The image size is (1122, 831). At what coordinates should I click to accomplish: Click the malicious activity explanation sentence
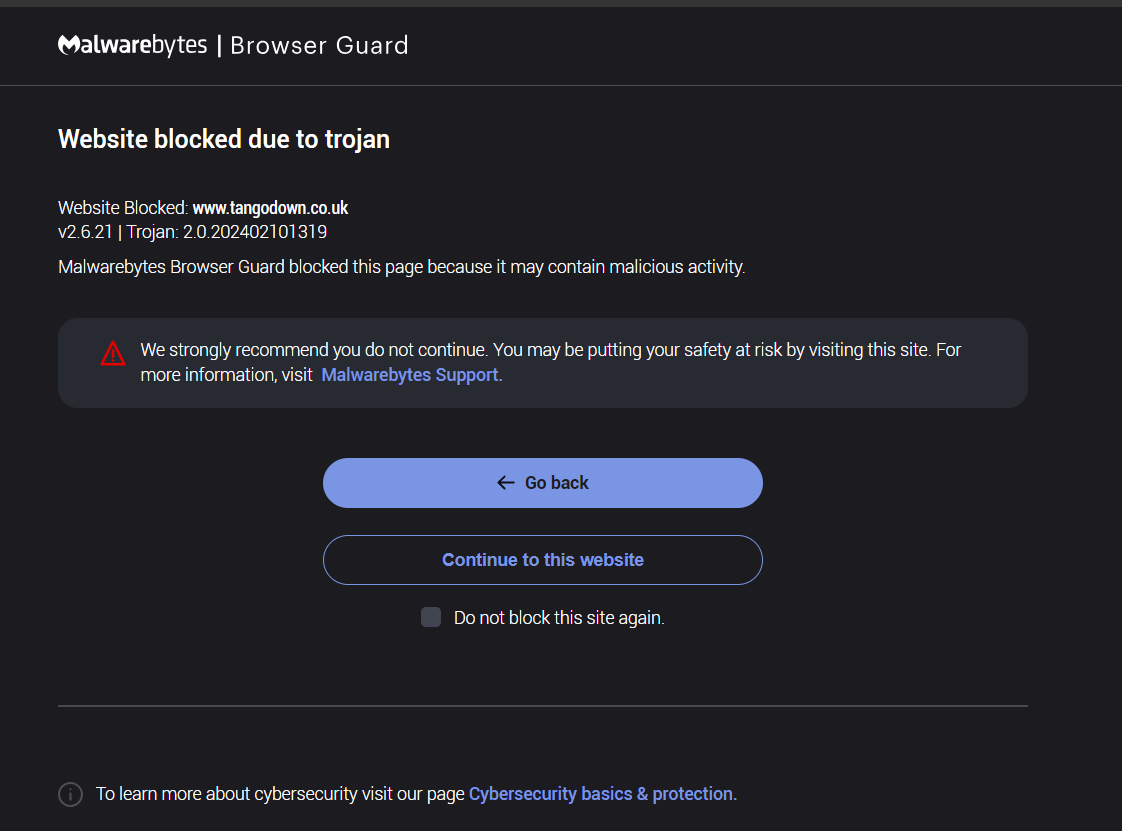pyautogui.click(x=401, y=267)
